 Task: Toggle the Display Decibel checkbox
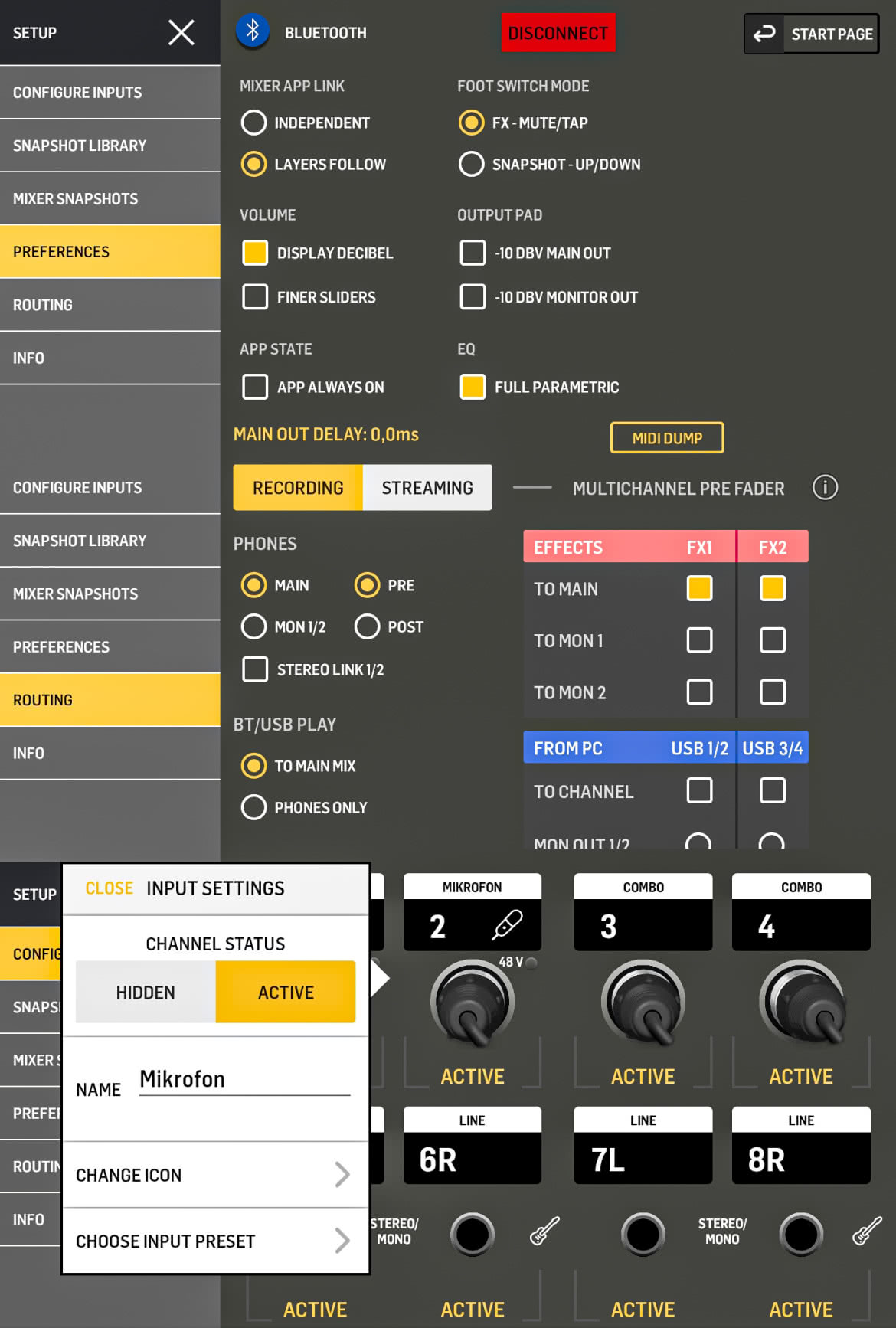[255, 253]
